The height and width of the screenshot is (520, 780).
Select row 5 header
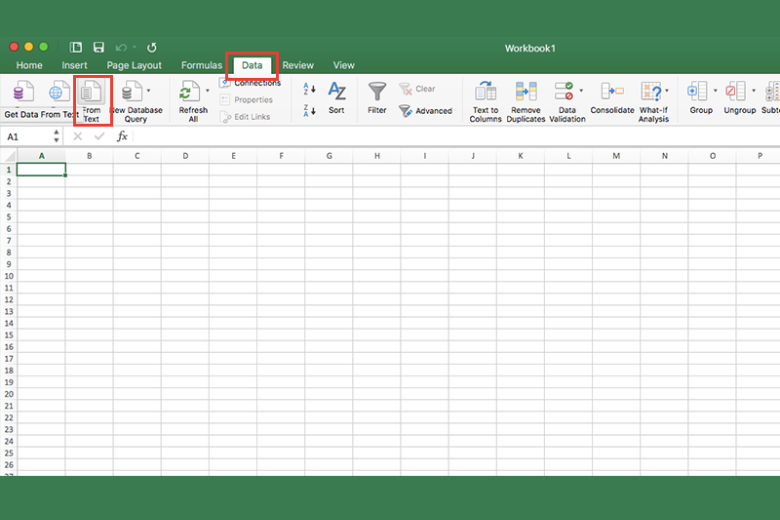8,217
